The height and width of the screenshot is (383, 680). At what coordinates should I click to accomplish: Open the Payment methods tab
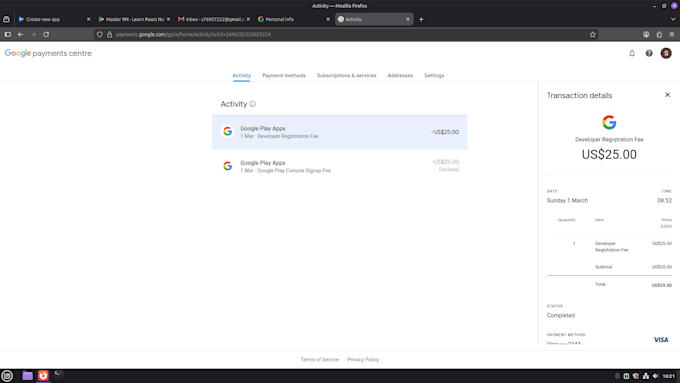click(284, 75)
